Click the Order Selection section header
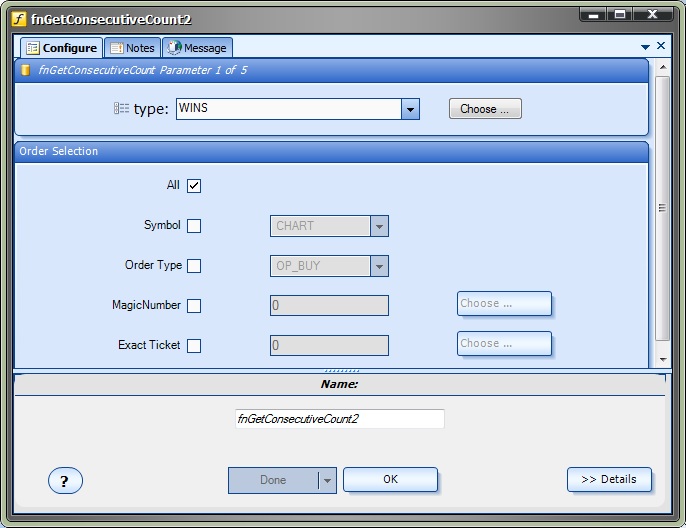Screen dimensions: 686x528 coord(331,151)
